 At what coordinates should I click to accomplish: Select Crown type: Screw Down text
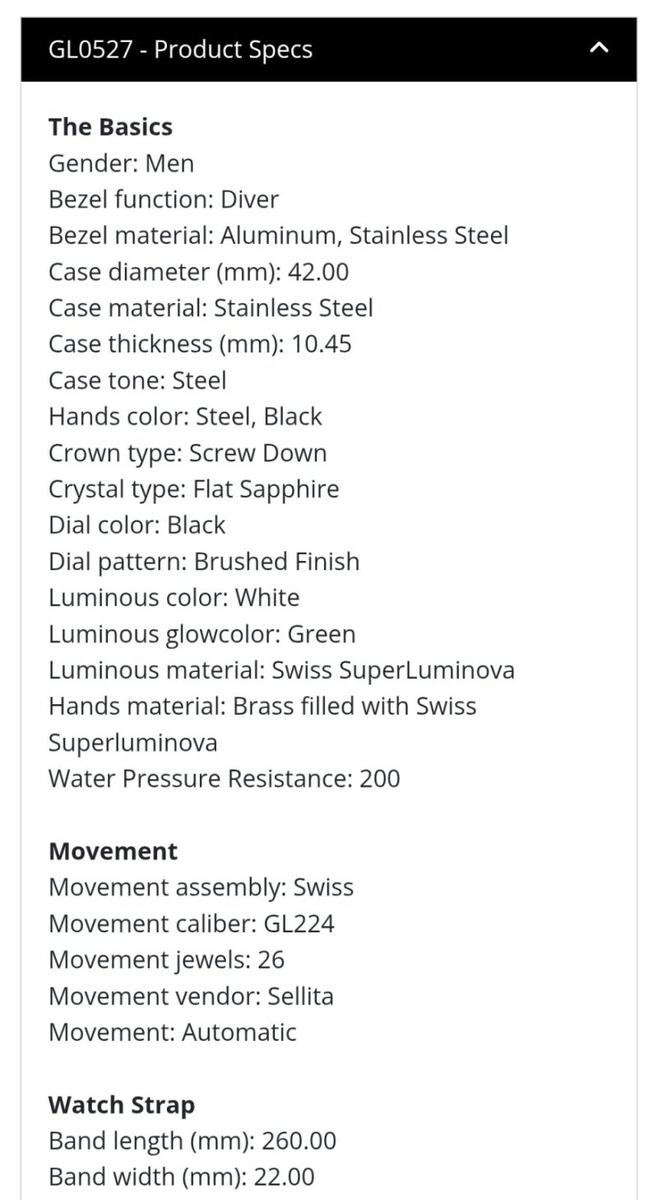click(x=187, y=453)
